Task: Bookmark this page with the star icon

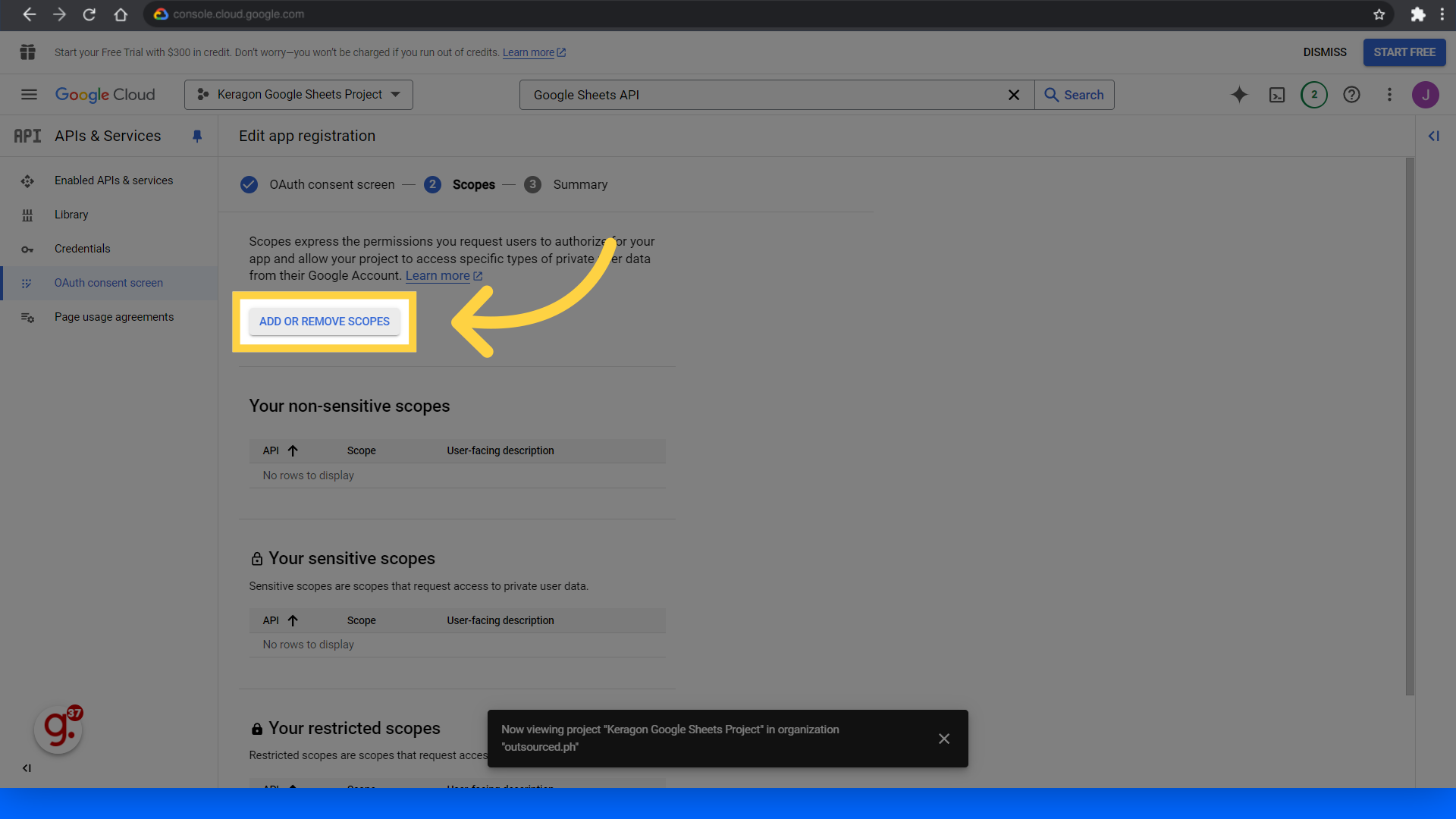Action: [x=1379, y=14]
